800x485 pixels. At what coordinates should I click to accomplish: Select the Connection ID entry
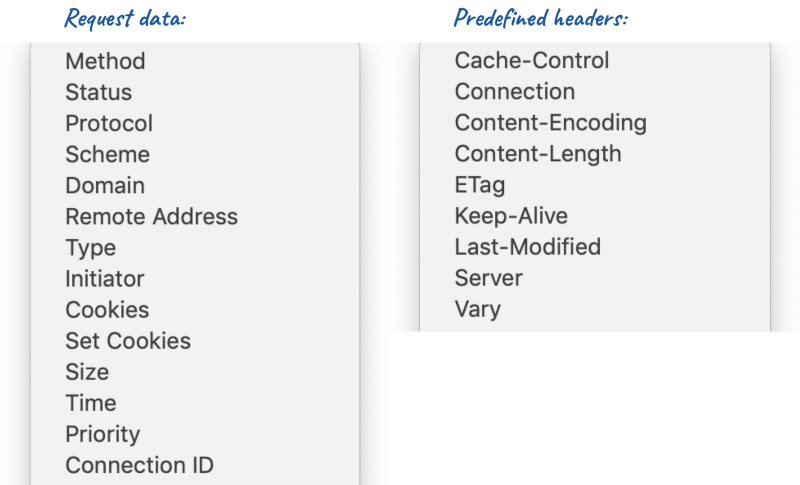(195, 466)
